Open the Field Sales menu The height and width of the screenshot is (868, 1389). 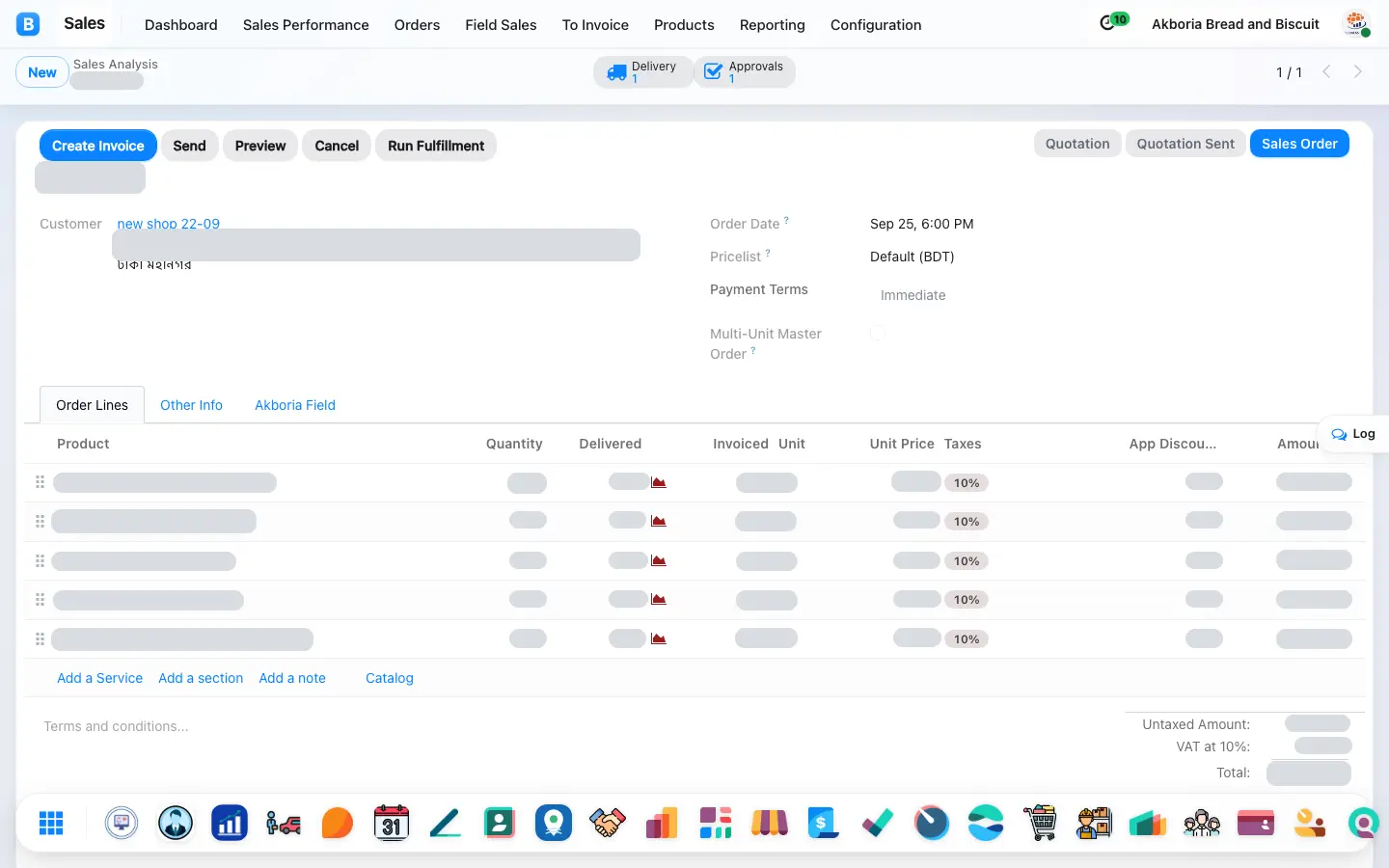[x=501, y=25]
